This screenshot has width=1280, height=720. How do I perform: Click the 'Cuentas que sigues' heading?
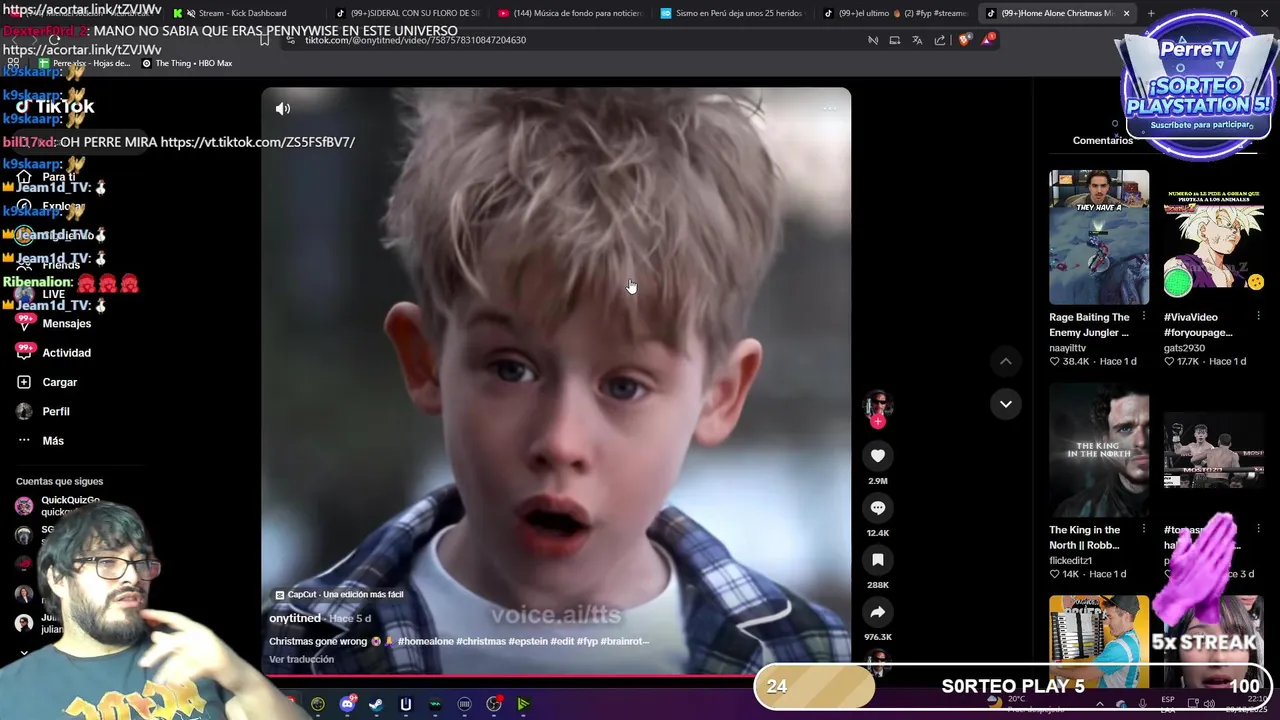pyautogui.click(x=59, y=481)
